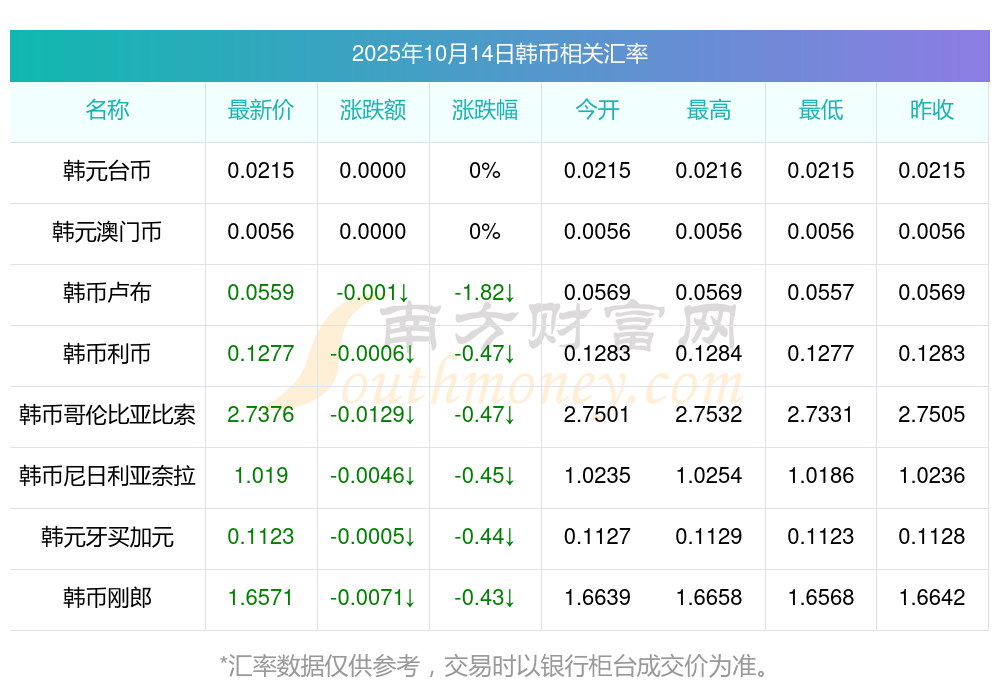
Task: Click the 最高 column header
Action: click(x=709, y=111)
